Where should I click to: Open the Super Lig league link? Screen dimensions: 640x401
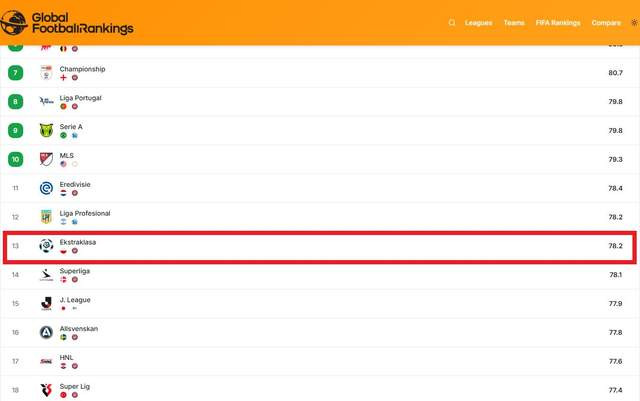click(x=75, y=386)
